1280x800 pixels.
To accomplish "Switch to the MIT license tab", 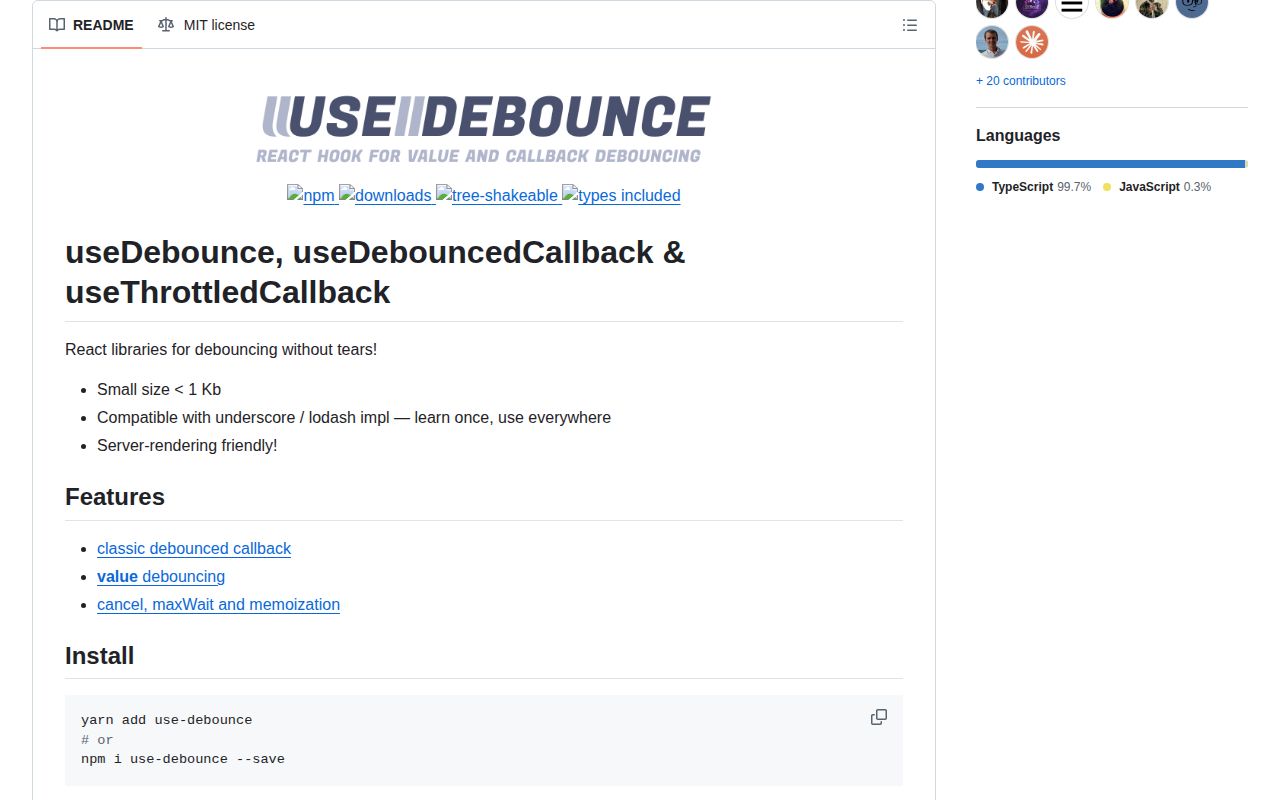I will pos(206,25).
